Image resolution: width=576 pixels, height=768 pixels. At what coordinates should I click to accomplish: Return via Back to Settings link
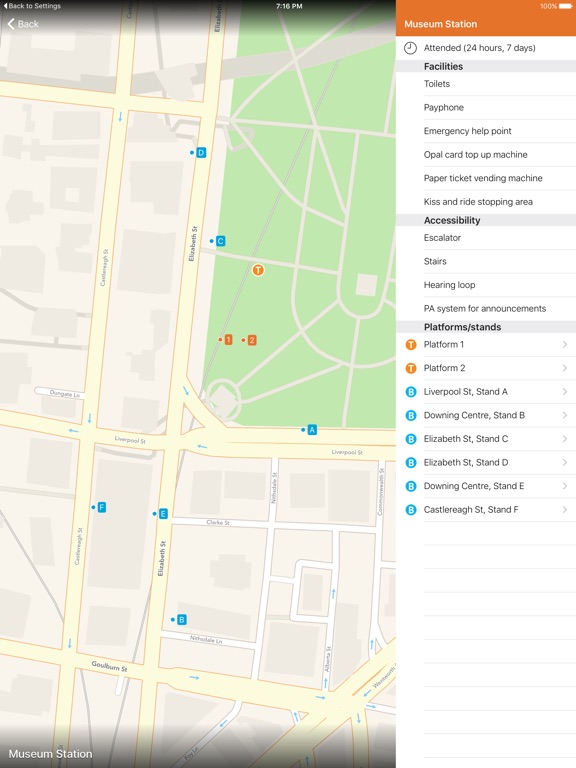click(32, 6)
